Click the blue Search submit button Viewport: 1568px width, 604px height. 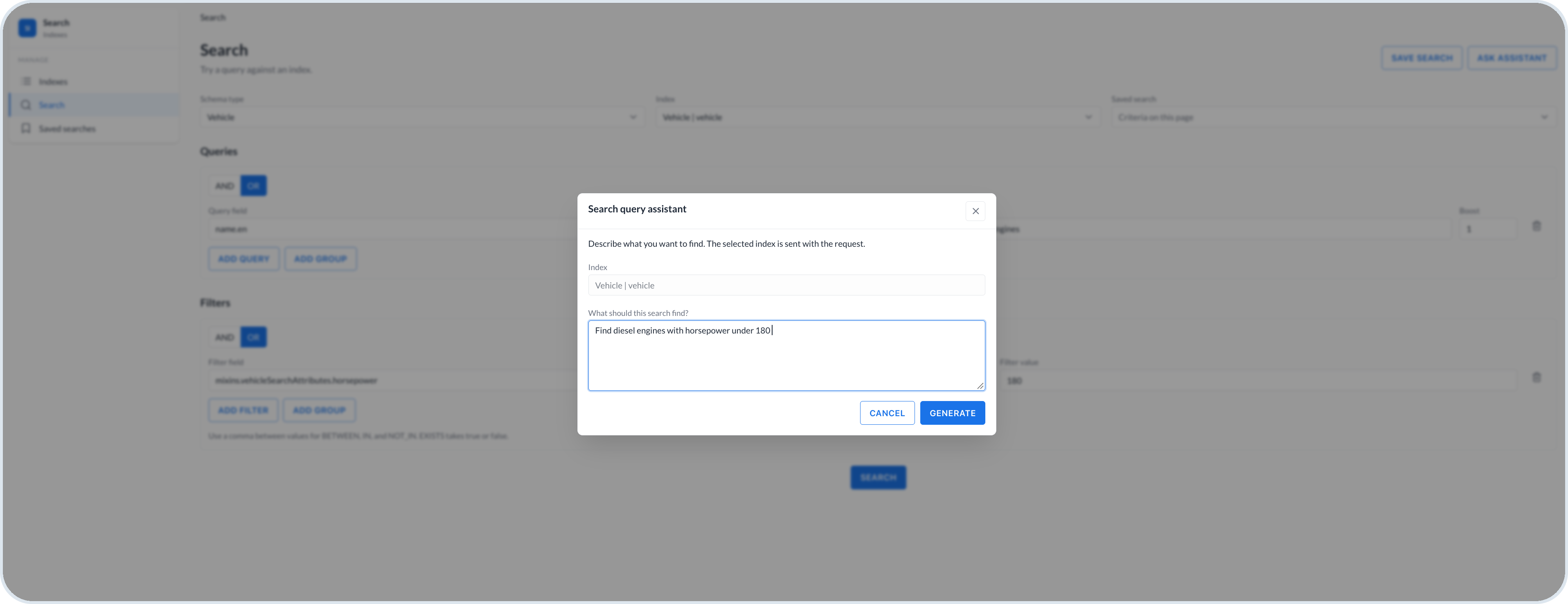pyautogui.click(x=878, y=478)
